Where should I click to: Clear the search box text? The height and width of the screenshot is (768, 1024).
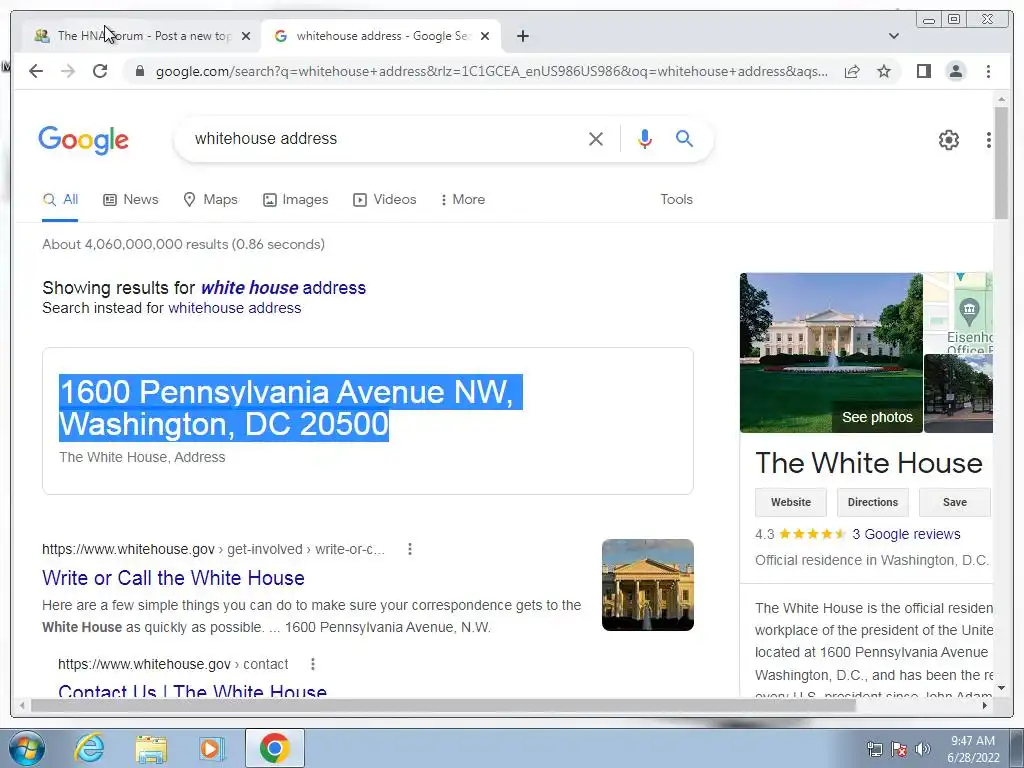596,138
